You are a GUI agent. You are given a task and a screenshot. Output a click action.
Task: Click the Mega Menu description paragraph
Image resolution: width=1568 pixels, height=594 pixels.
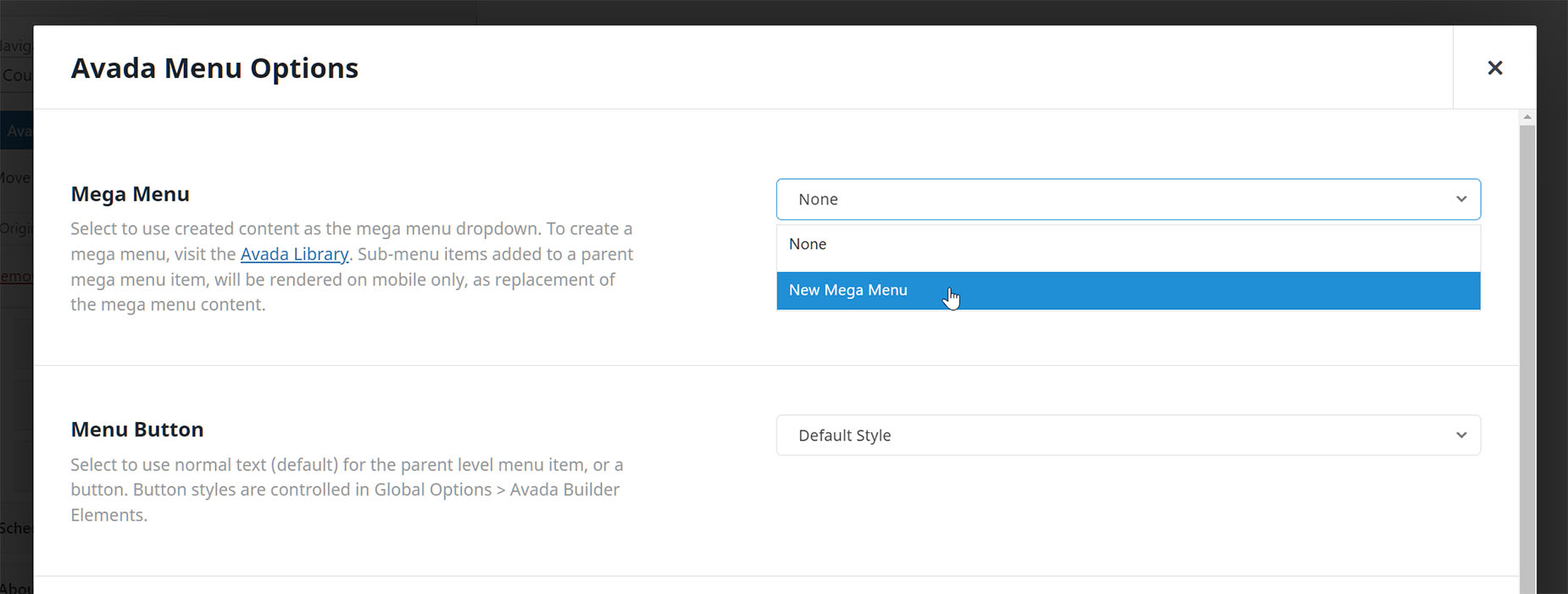click(x=352, y=266)
